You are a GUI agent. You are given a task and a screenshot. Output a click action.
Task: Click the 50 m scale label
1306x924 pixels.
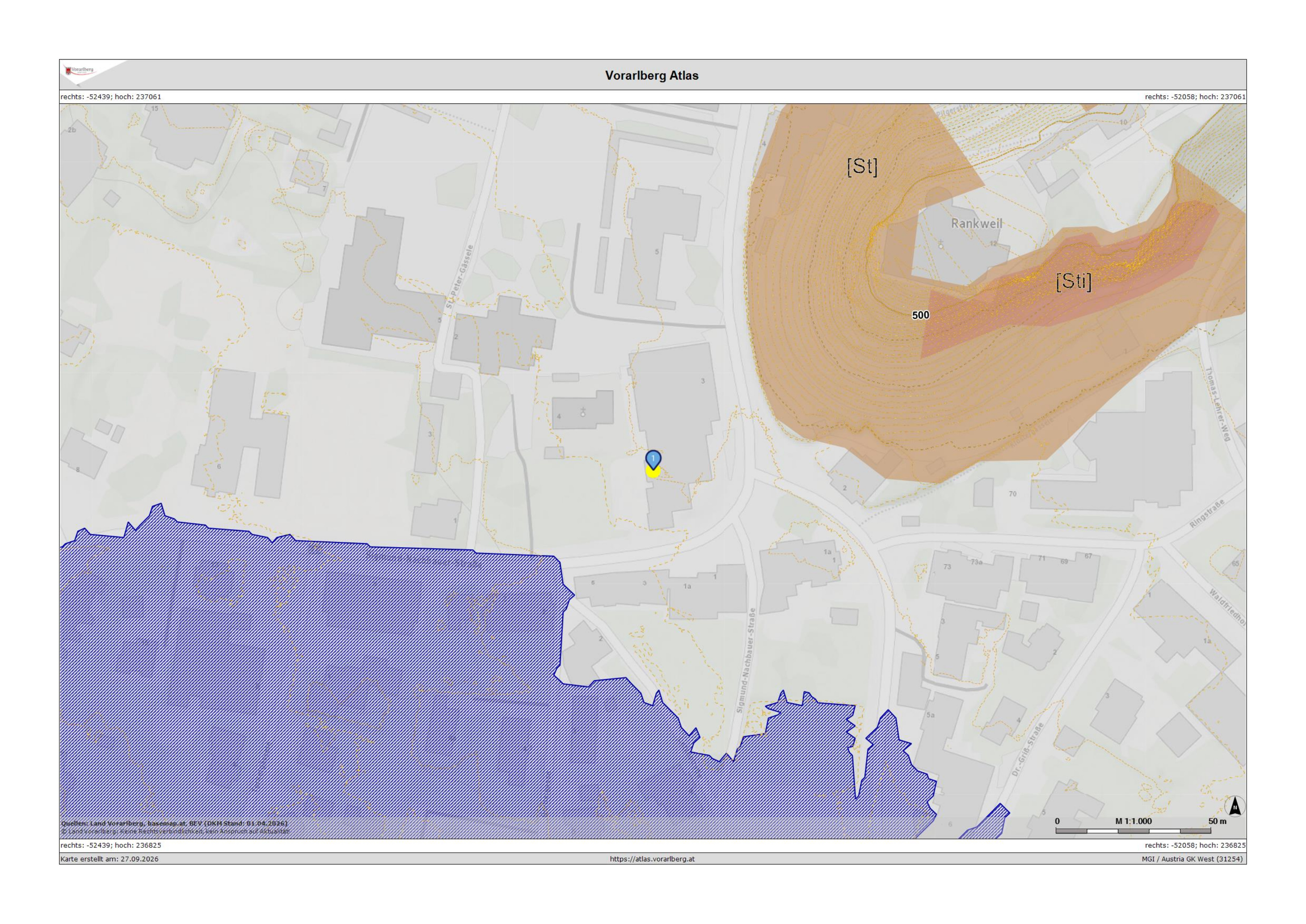[1217, 821]
